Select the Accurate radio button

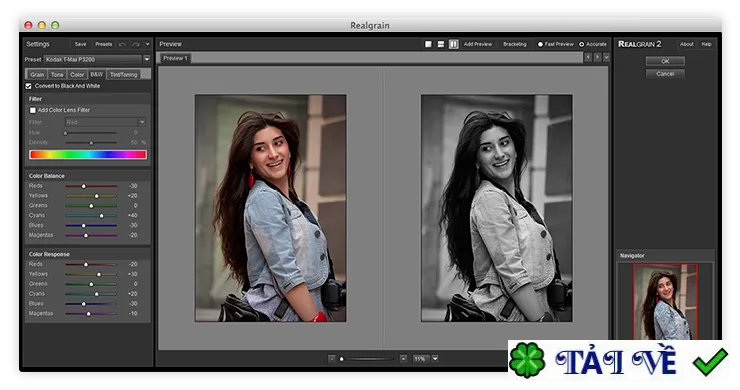(x=581, y=44)
